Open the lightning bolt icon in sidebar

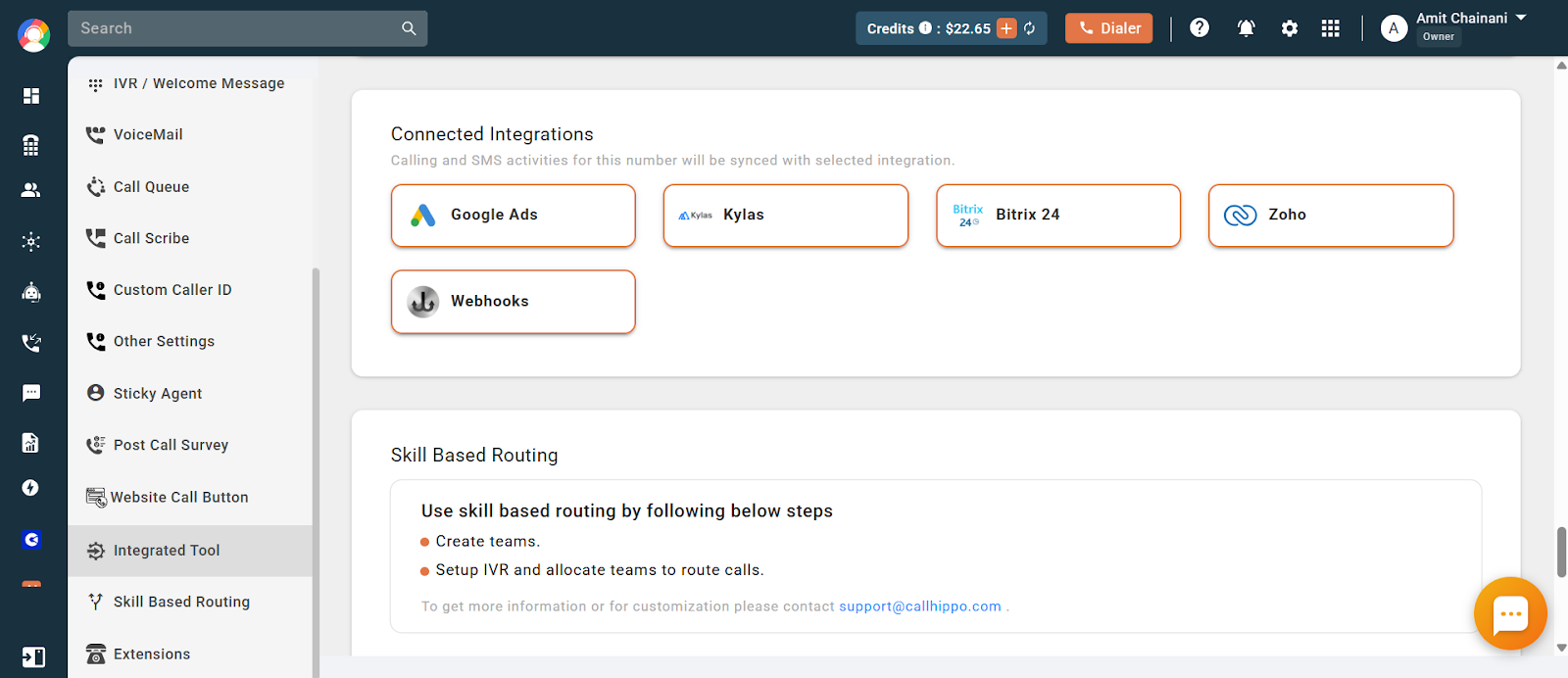tap(31, 488)
